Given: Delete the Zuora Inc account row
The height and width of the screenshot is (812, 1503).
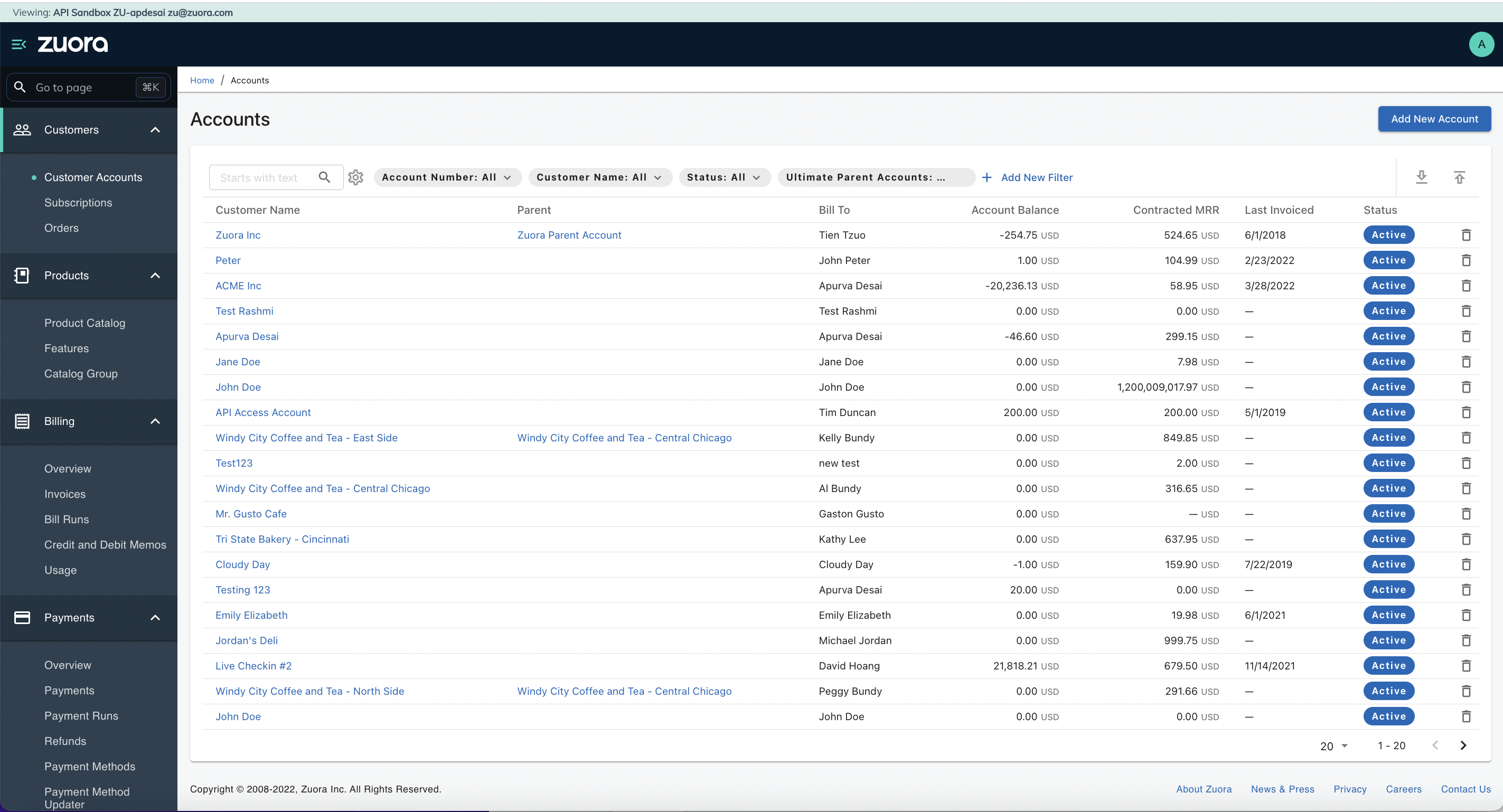Looking at the screenshot, I should coord(1467,234).
